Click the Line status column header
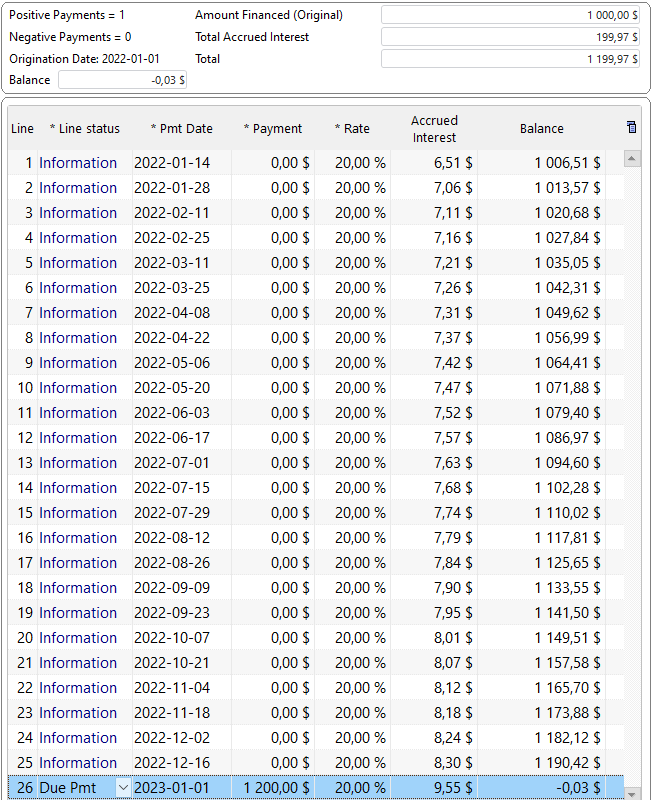 coord(85,128)
